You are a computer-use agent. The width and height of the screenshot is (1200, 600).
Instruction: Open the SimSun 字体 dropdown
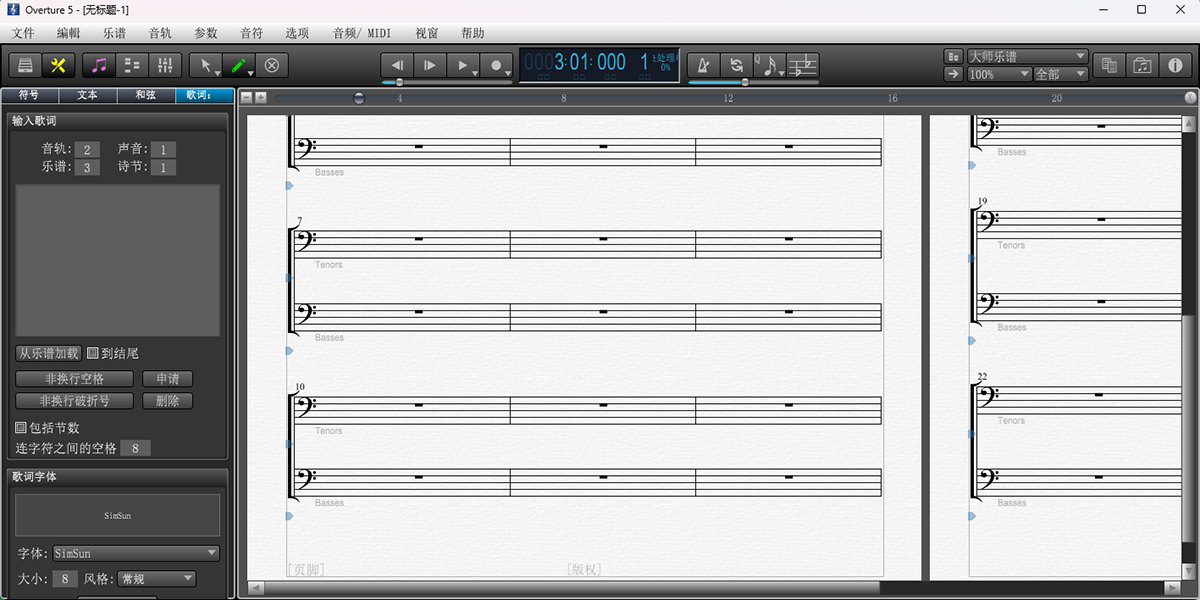[x=137, y=553]
